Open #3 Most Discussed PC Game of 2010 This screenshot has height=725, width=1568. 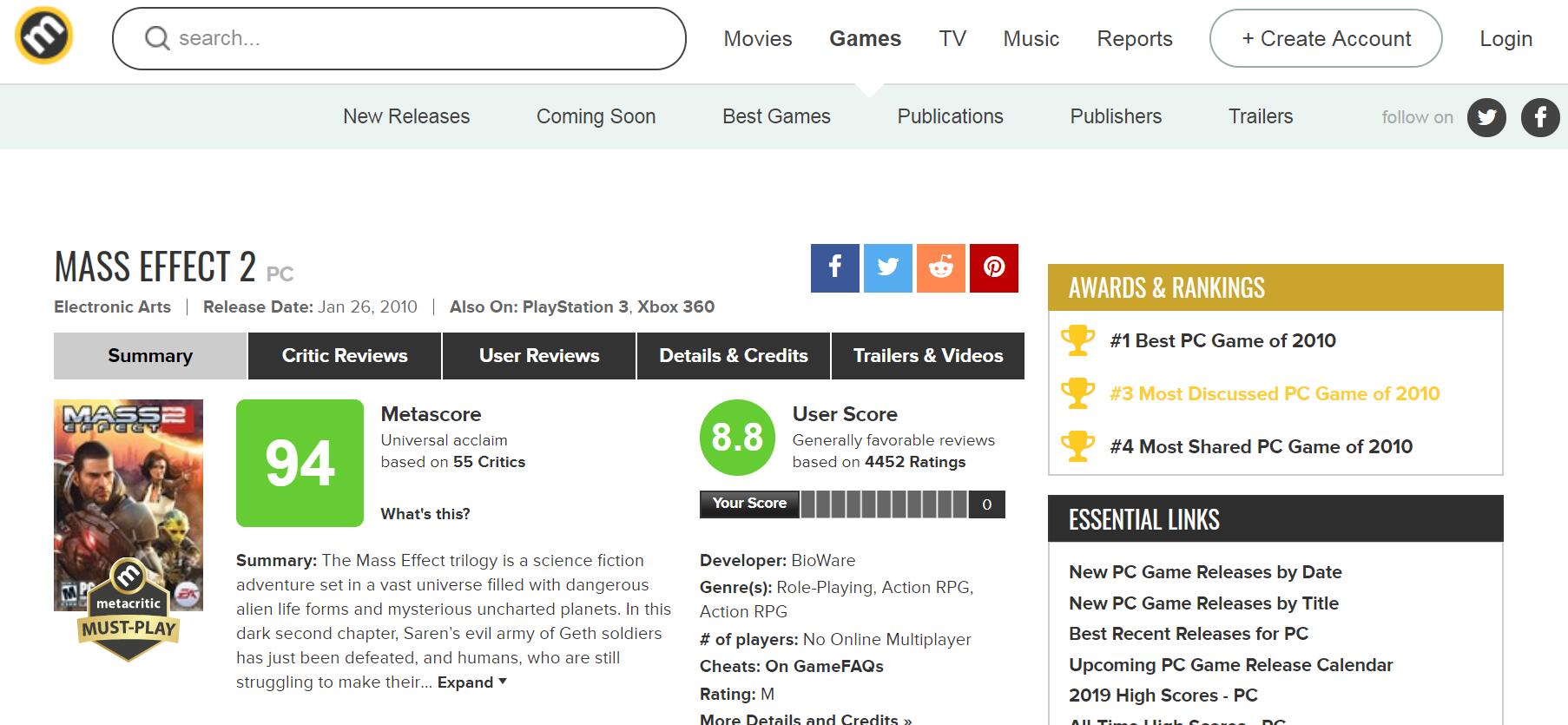click(1275, 393)
